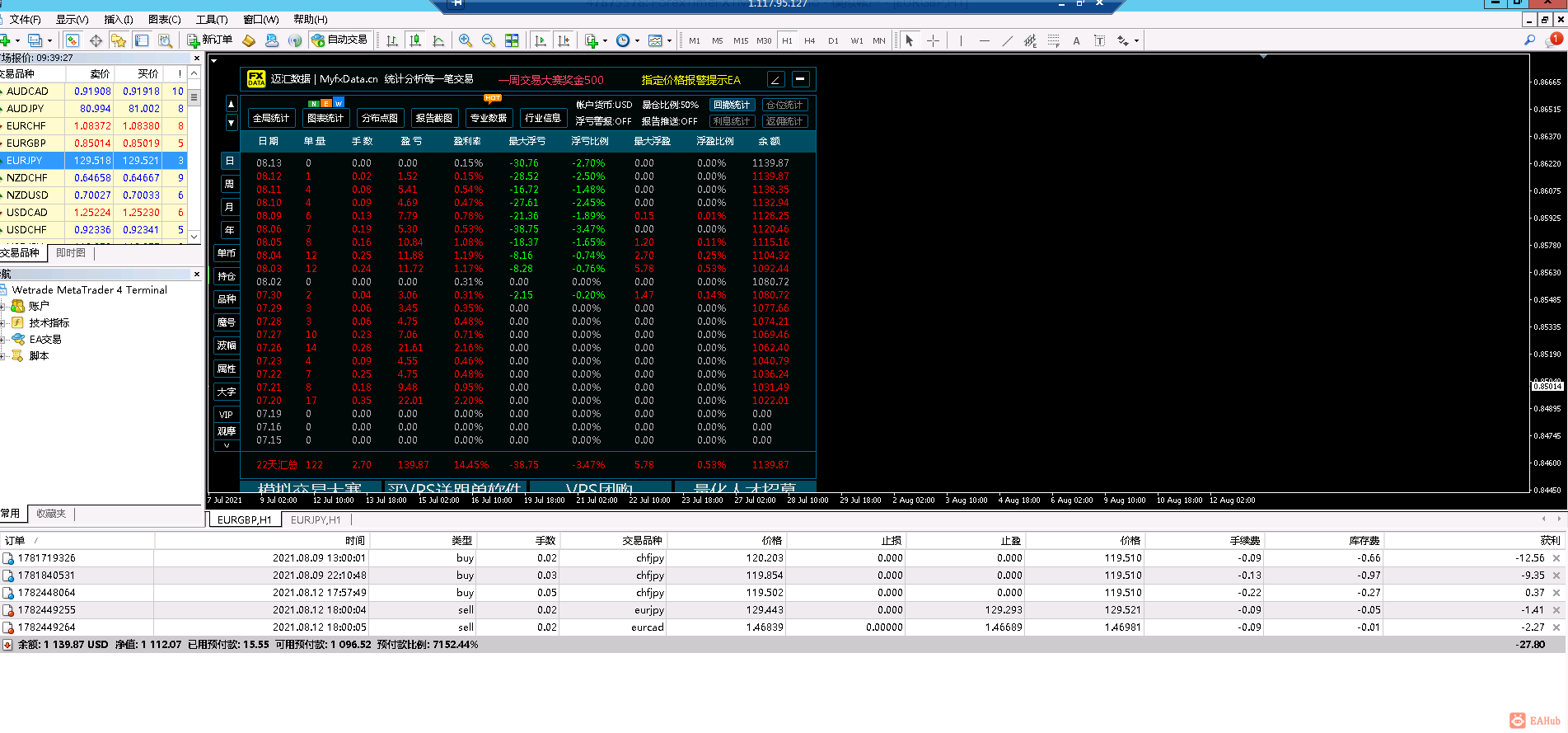The width and height of the screenshot is (1568, 733).
Task: Set timeframe to D1
Action: point(833,40)
